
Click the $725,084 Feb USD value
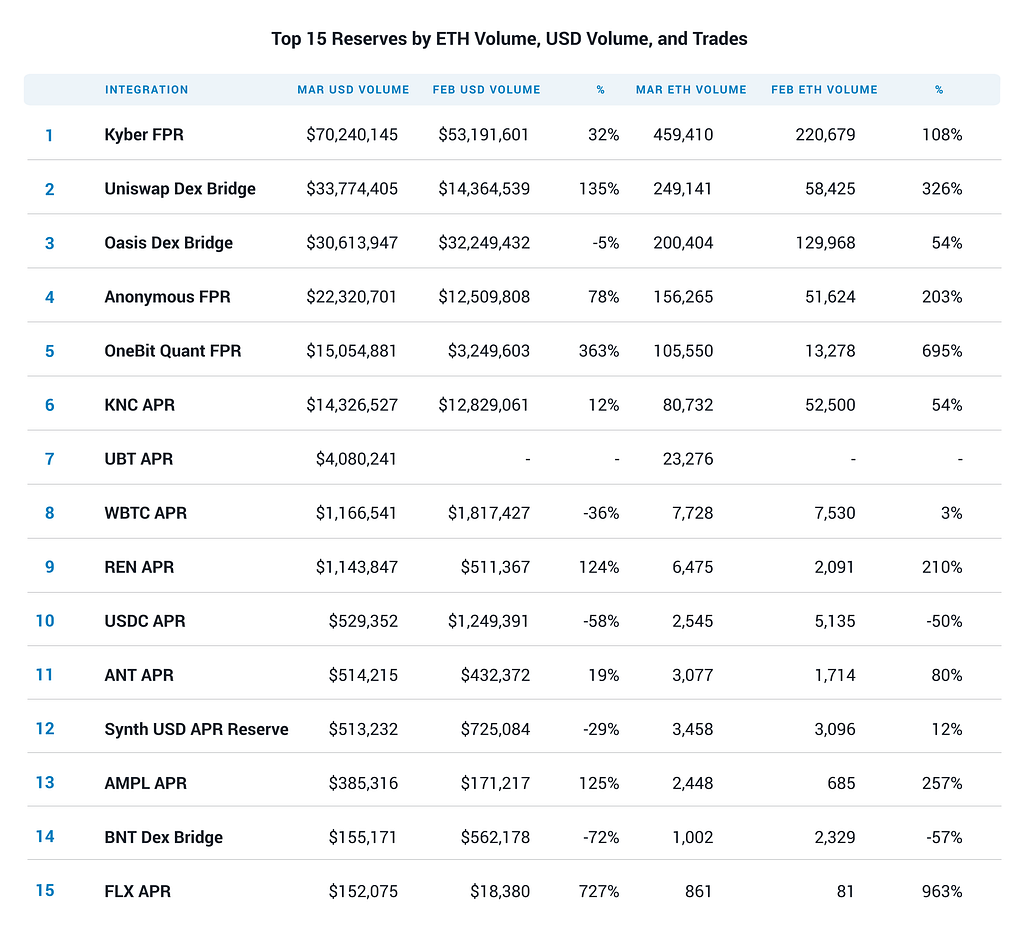click(495, 729)
